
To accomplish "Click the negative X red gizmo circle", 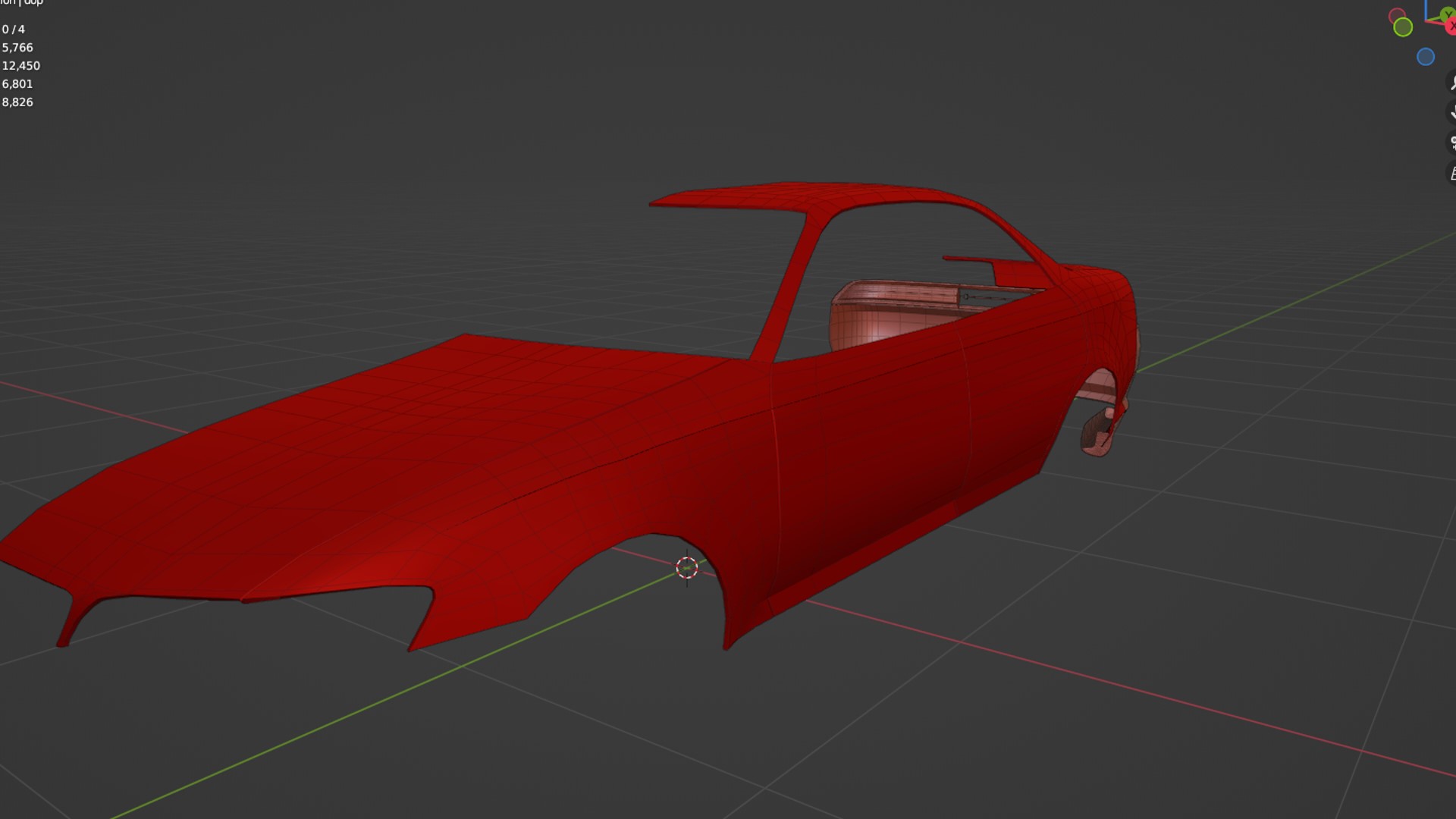I will click(1397, 16).
